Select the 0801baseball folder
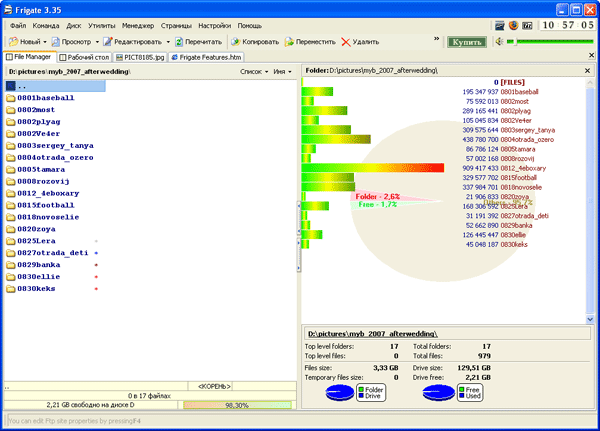Screen dimensions: 600x431 coord(40,98)
